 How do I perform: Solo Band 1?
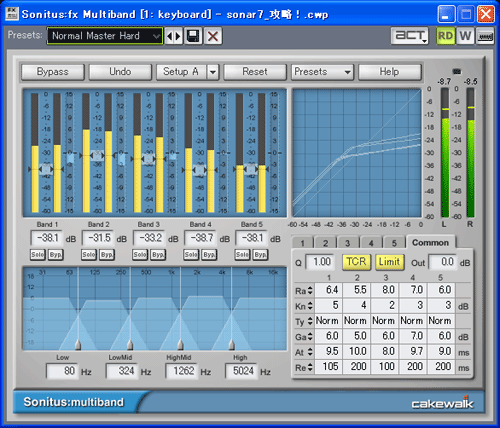point(37,255)
